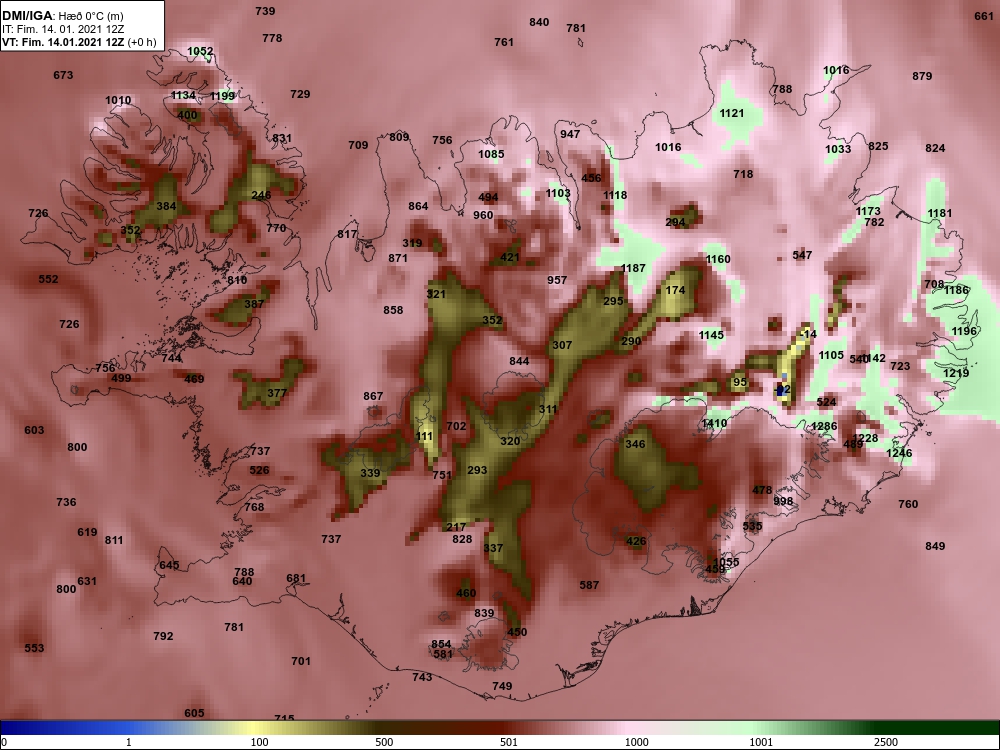Click the map value '729'
The width and height of the screenshot is (1000, 750).
click(300, 94)
